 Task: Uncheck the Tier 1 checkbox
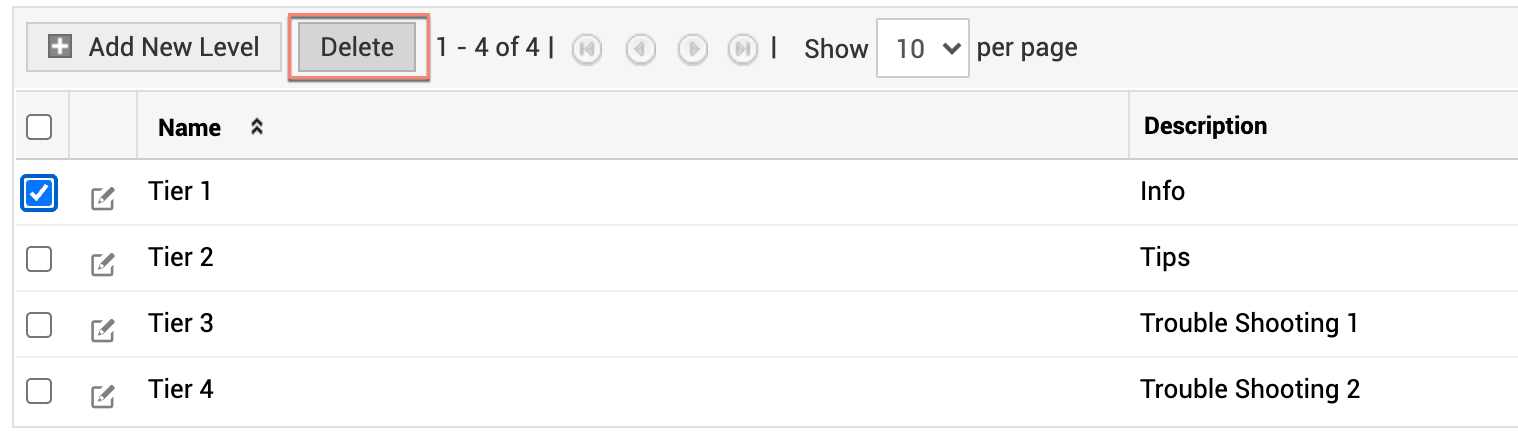(39, 193)
